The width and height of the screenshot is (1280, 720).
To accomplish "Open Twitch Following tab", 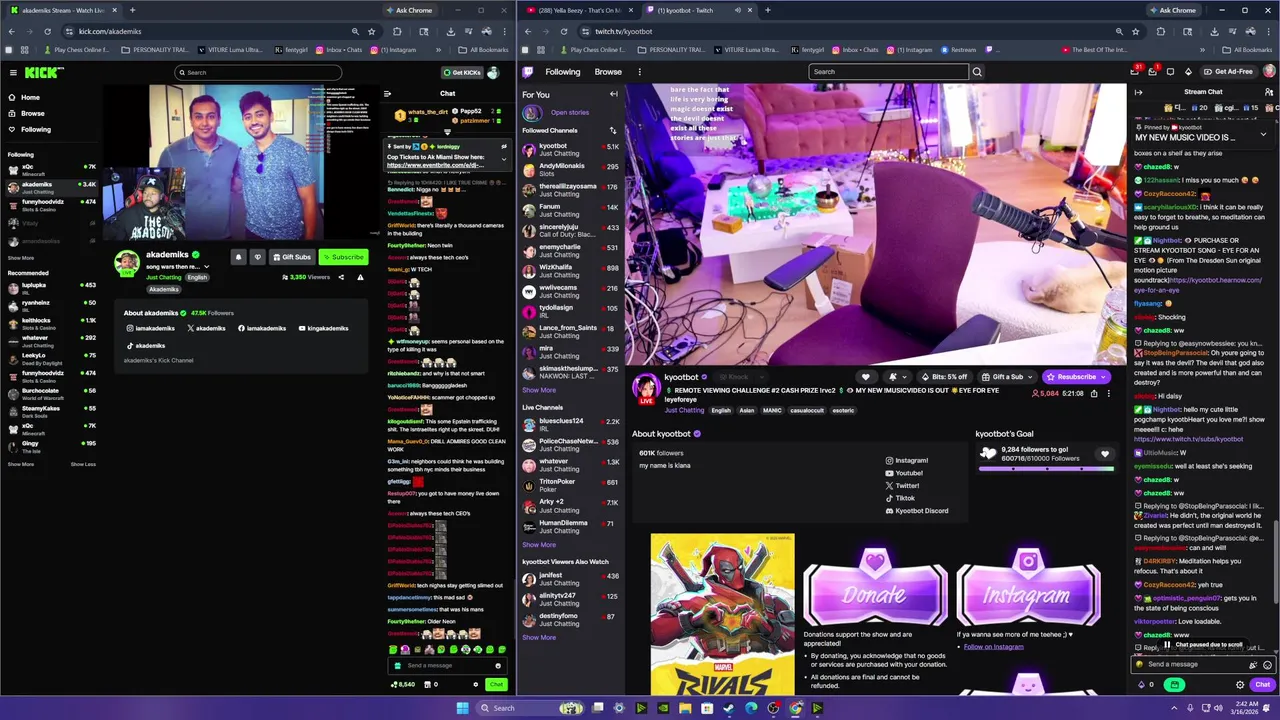I will (x=562, y=72).
